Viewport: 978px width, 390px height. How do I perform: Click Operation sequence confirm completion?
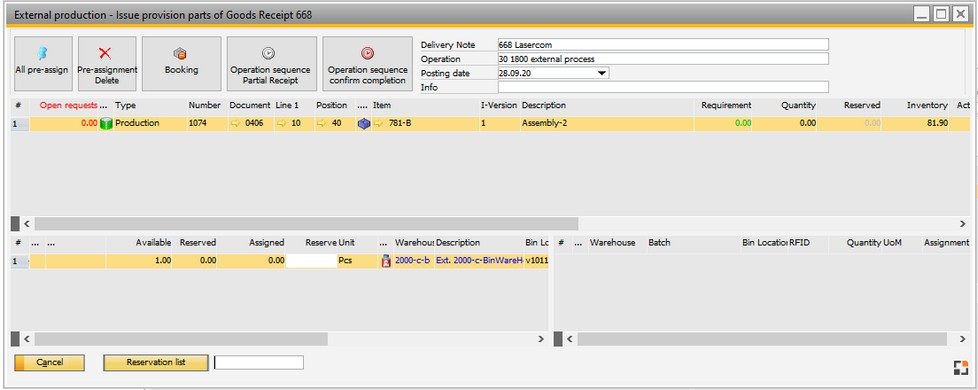(367, 64)
